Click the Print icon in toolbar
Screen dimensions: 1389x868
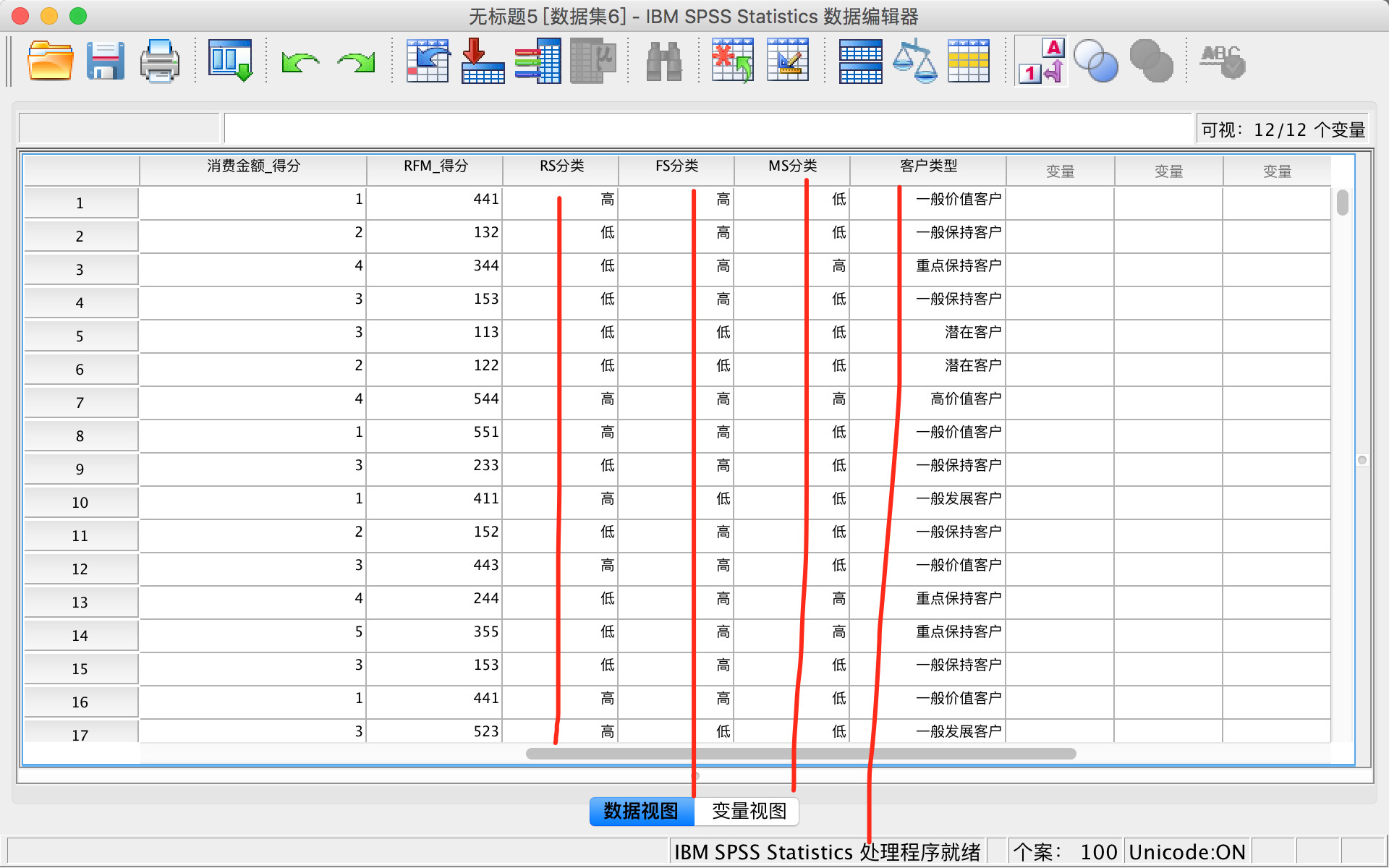[x=159, y=61]
